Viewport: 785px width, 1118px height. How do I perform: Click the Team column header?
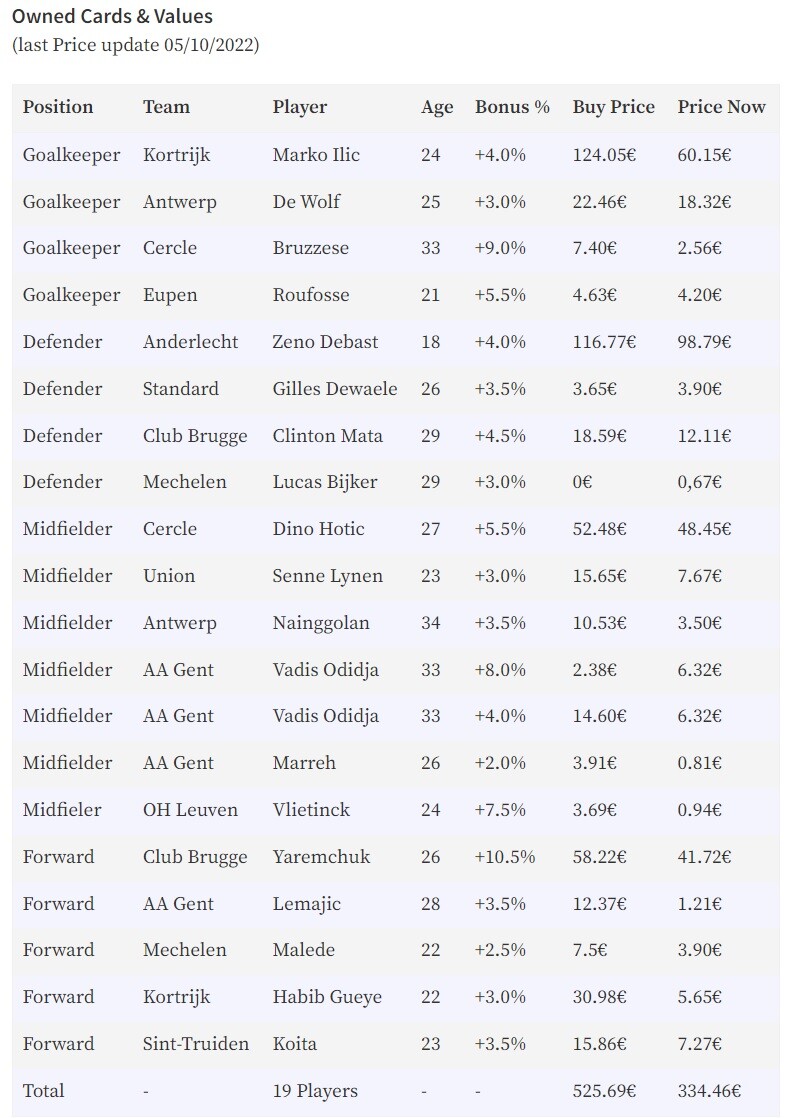[x=166, y=107]
